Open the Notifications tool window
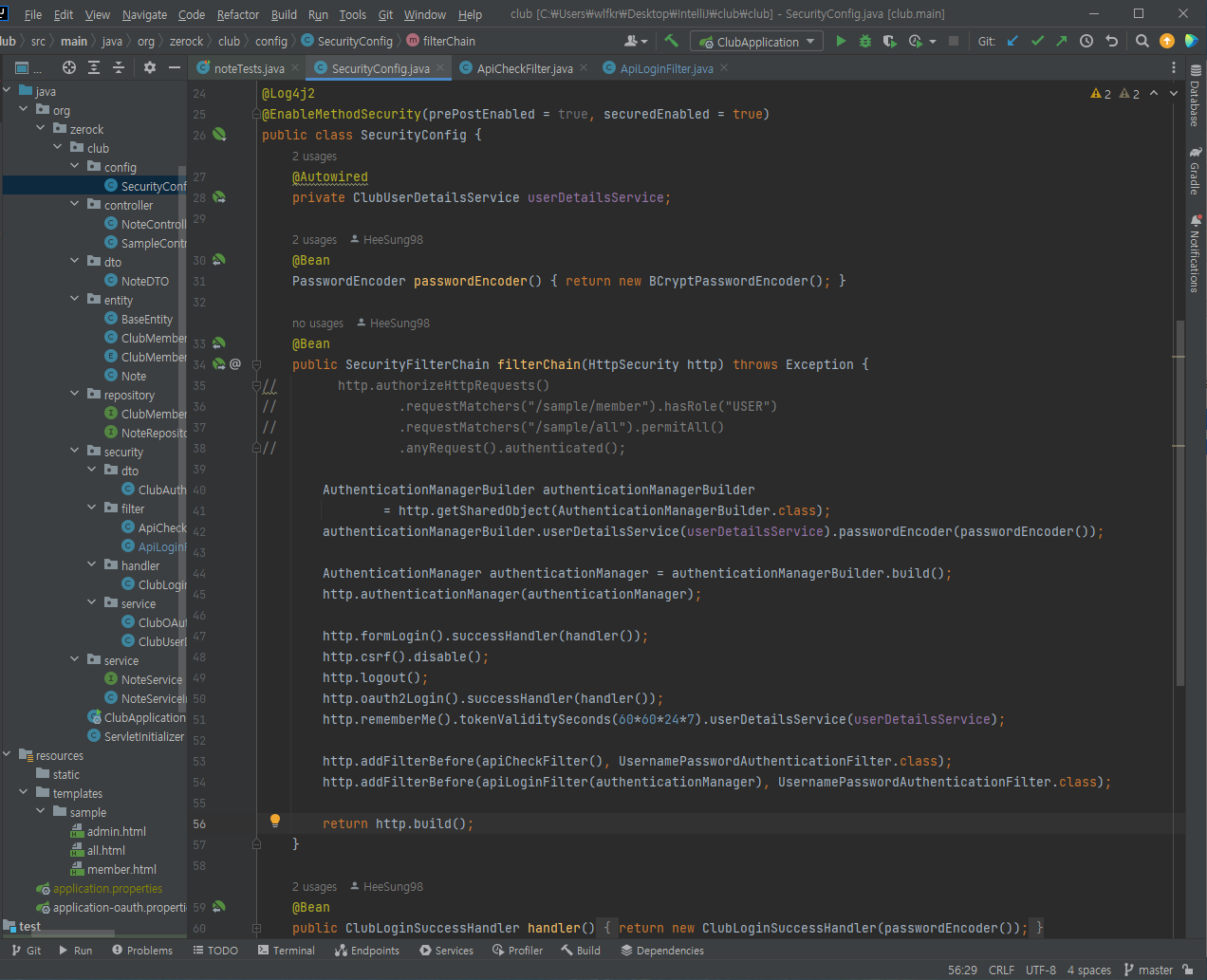This screenshot has width=1207, height=980. click(x=1196, y=253)
